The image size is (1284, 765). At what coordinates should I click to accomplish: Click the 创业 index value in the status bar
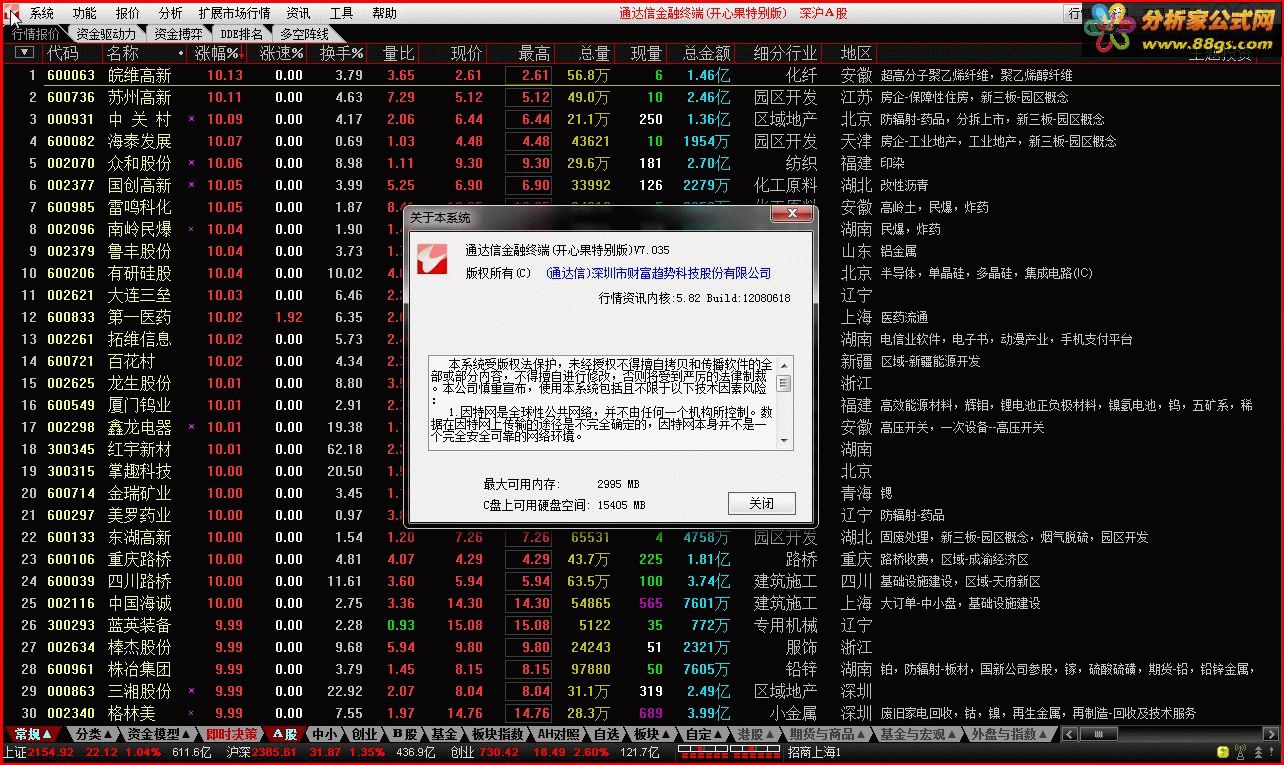(x=498, y=753)
